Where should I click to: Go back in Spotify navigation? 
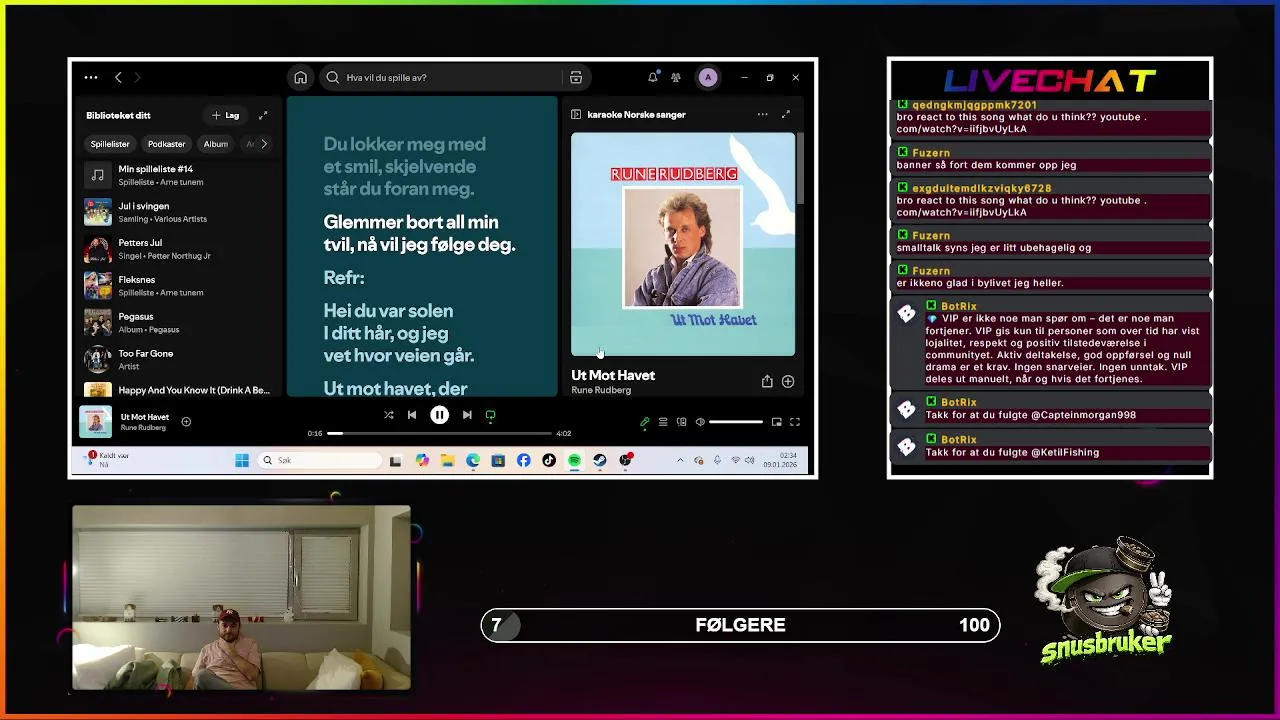coord(118,77)
